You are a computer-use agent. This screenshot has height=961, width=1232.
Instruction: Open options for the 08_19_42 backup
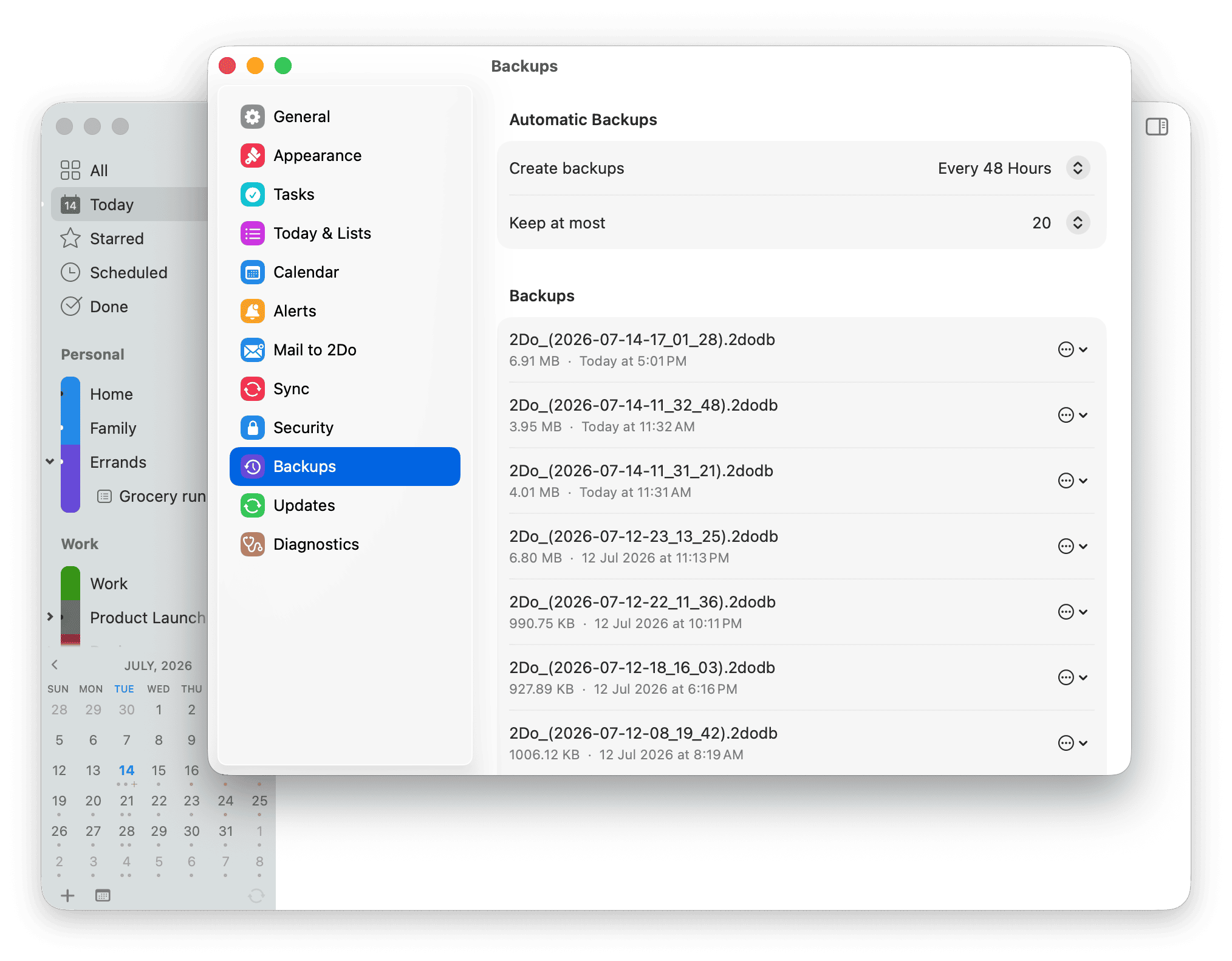1073,743
